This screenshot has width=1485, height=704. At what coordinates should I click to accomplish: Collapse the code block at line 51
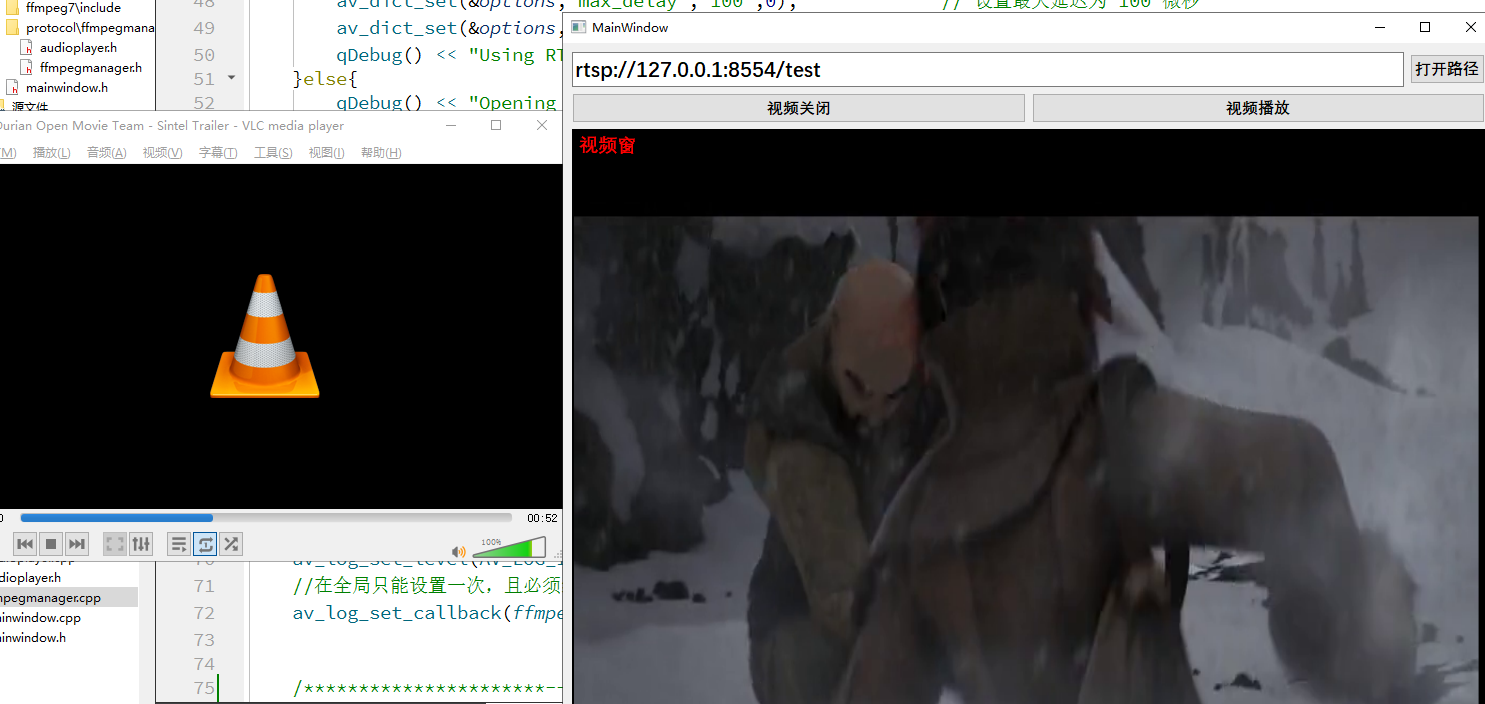(x=229, y=76)
